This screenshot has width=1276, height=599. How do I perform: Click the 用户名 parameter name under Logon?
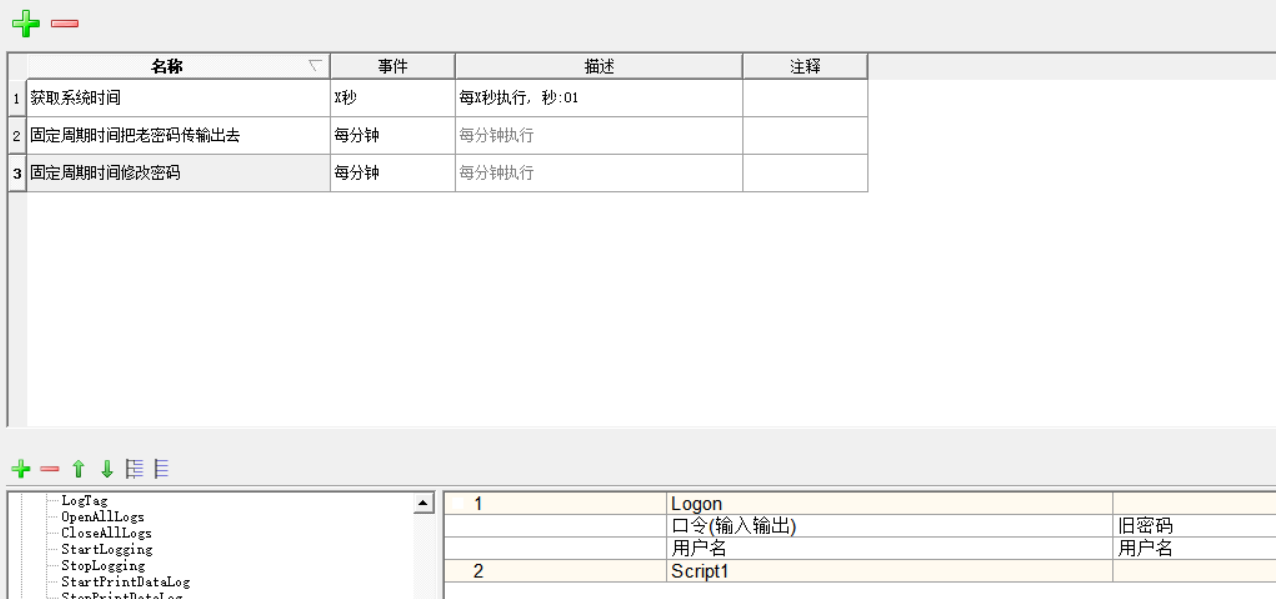pyautogui.click(x=890, y=548)
